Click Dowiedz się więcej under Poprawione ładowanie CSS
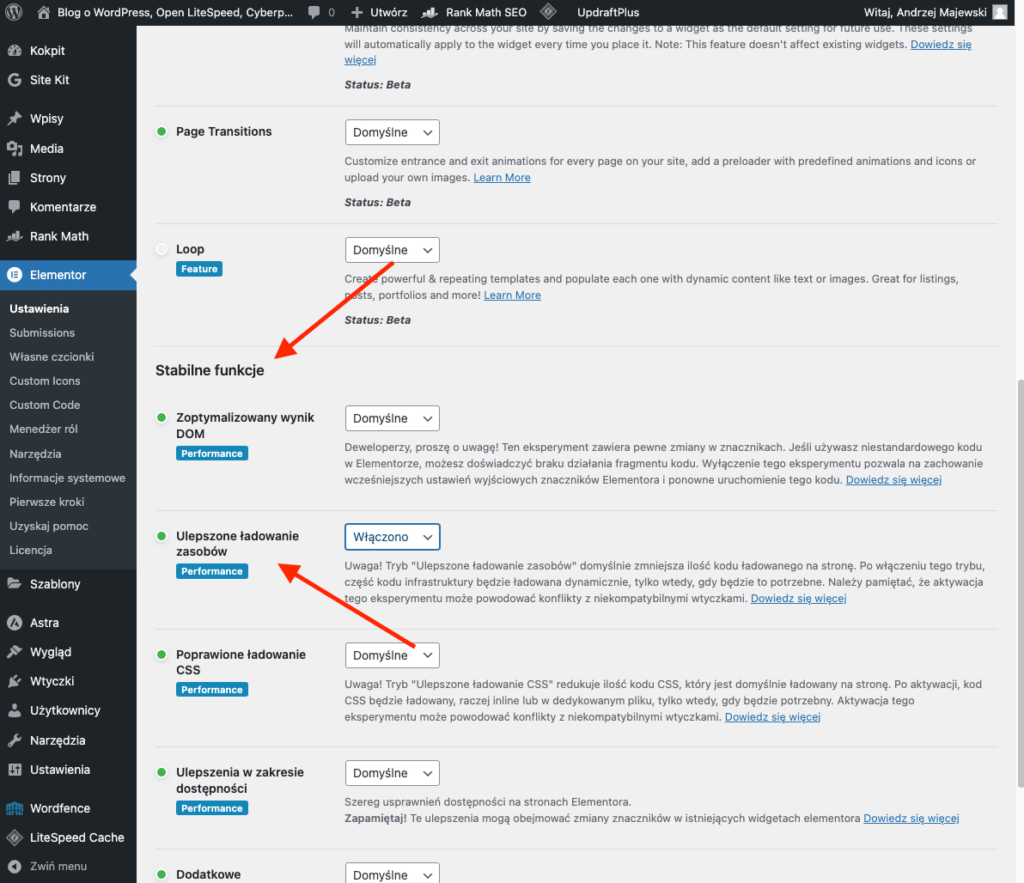This screenshot has width=1024, height=883. (x=773, y=717)
